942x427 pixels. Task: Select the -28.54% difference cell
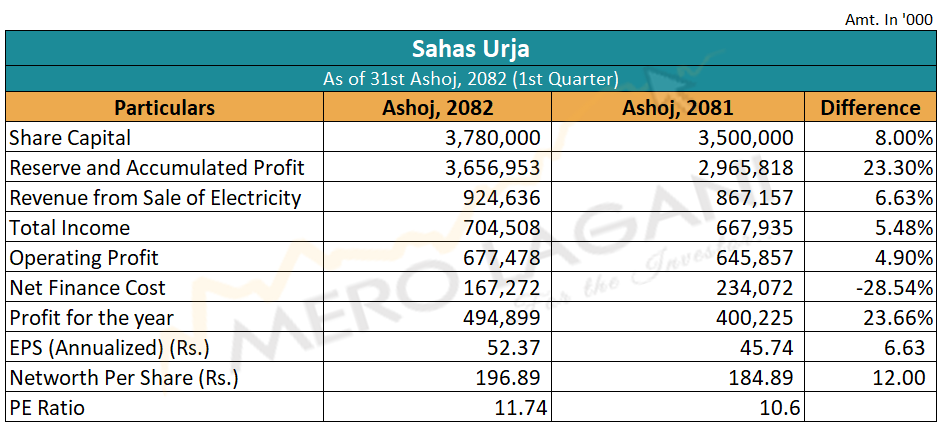point(893,288)
